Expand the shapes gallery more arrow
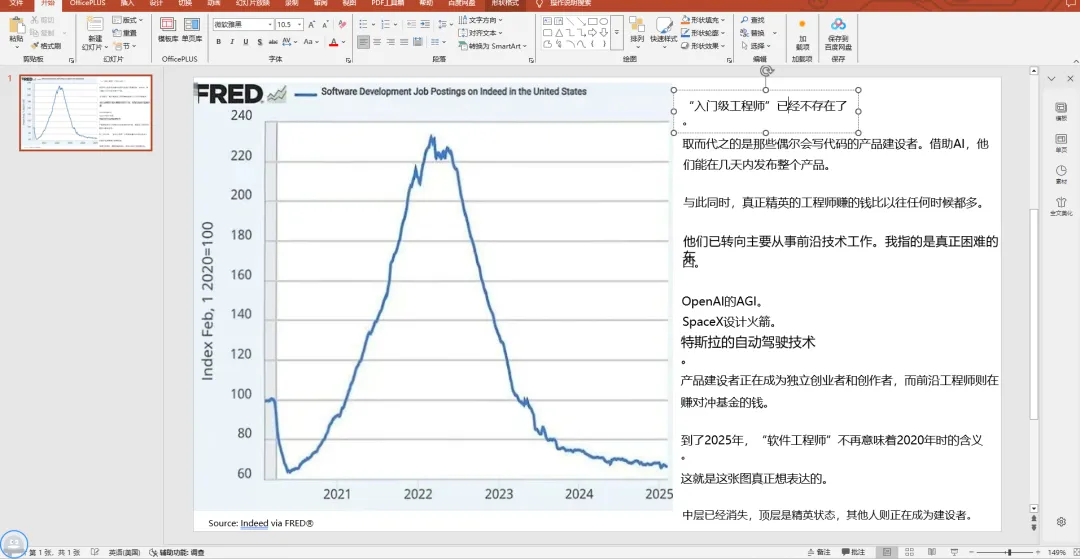Image resolution: width=1080 pixels, height=559 pixels. tap(616, 32)
